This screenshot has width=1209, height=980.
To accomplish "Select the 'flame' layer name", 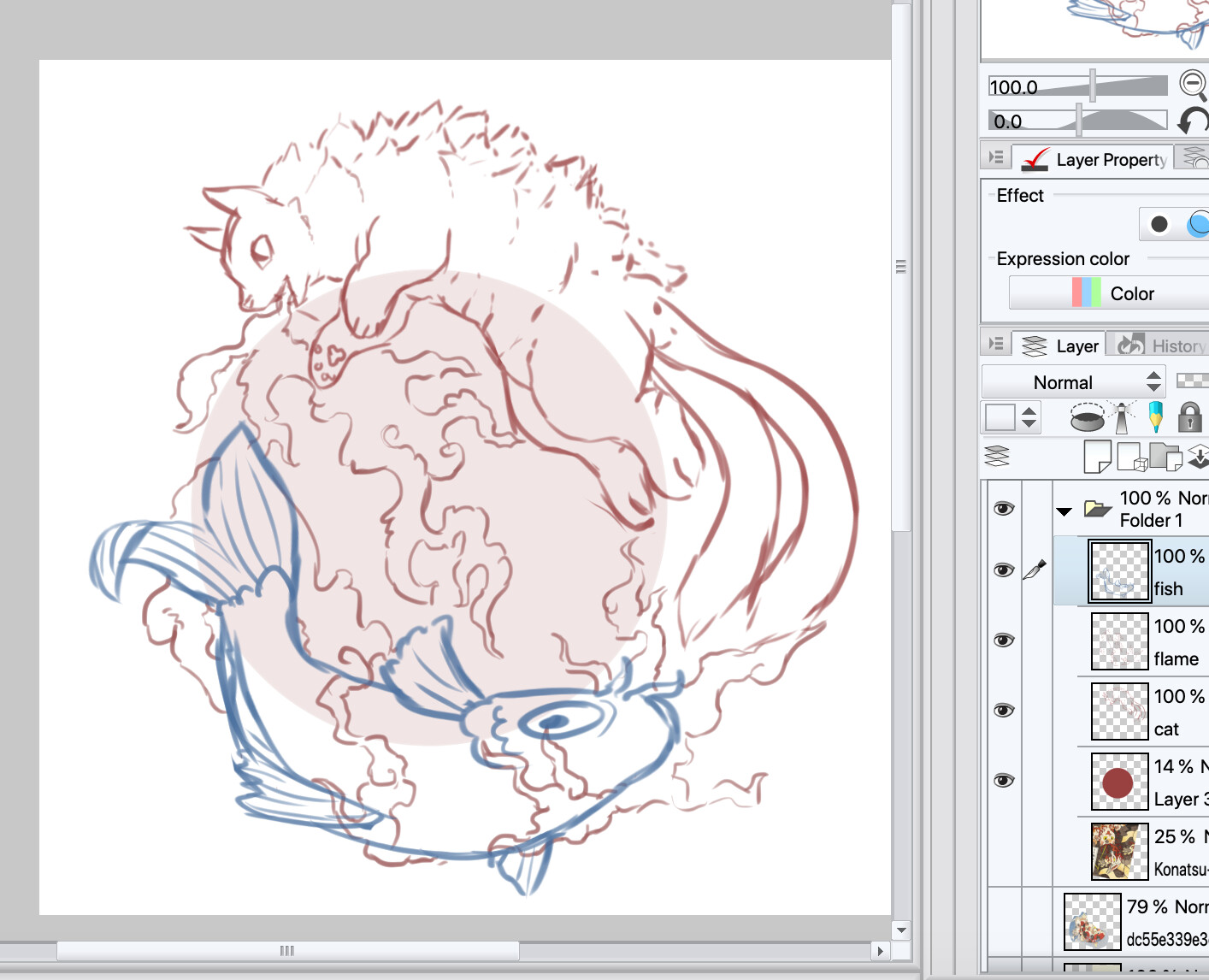I will pyautogui.click(x=1176, y=659).
